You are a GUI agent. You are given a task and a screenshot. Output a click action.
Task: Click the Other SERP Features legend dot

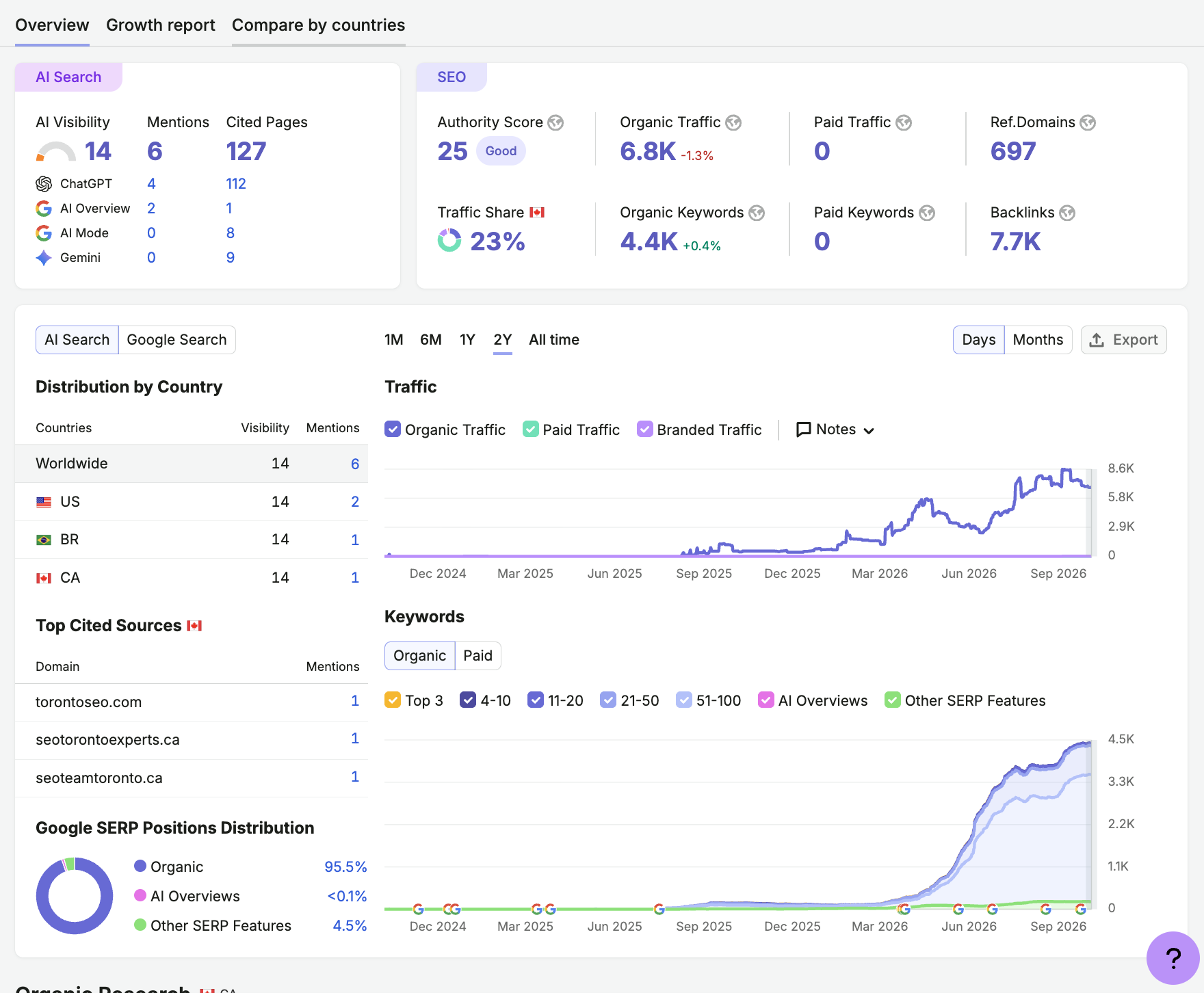140,925
